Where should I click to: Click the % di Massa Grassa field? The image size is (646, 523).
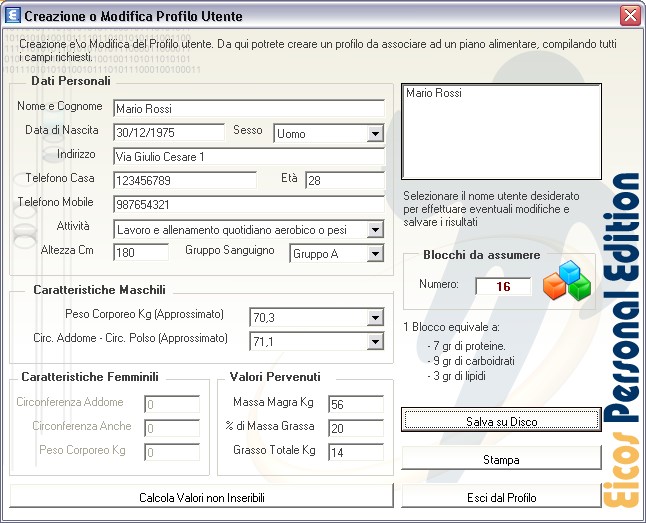pyautogui.click(x=356, y=427)
